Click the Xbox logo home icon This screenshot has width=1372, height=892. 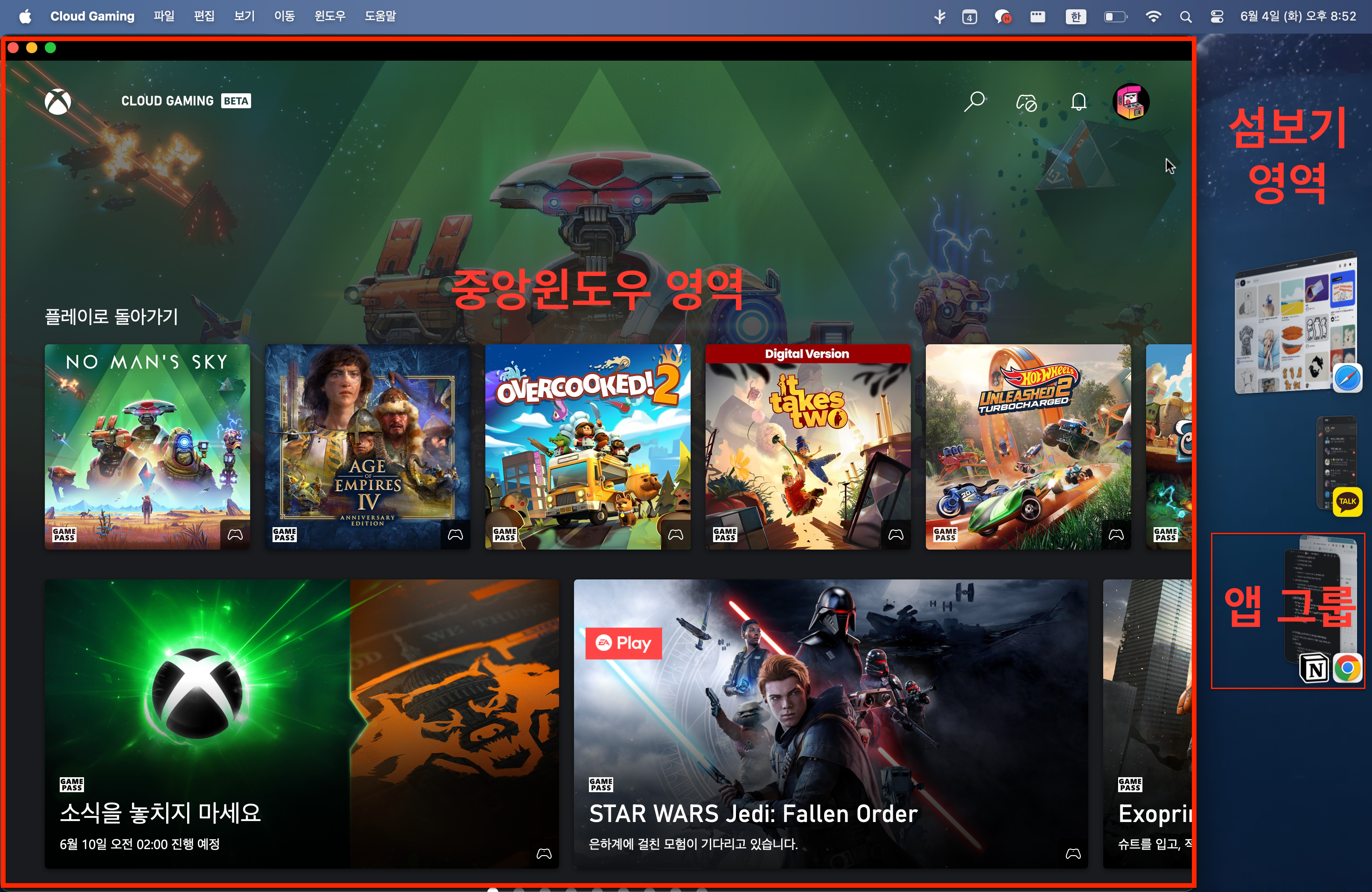(x=58, y=102)
